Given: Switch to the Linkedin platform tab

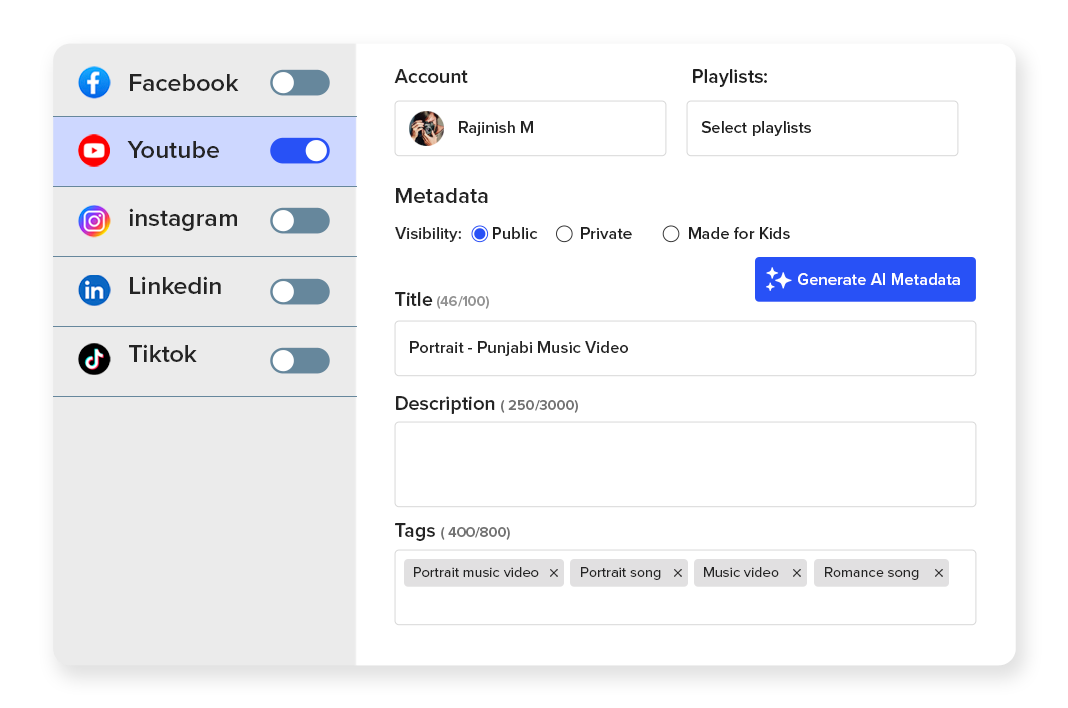Looking at the screenshot, I should 175,287.
